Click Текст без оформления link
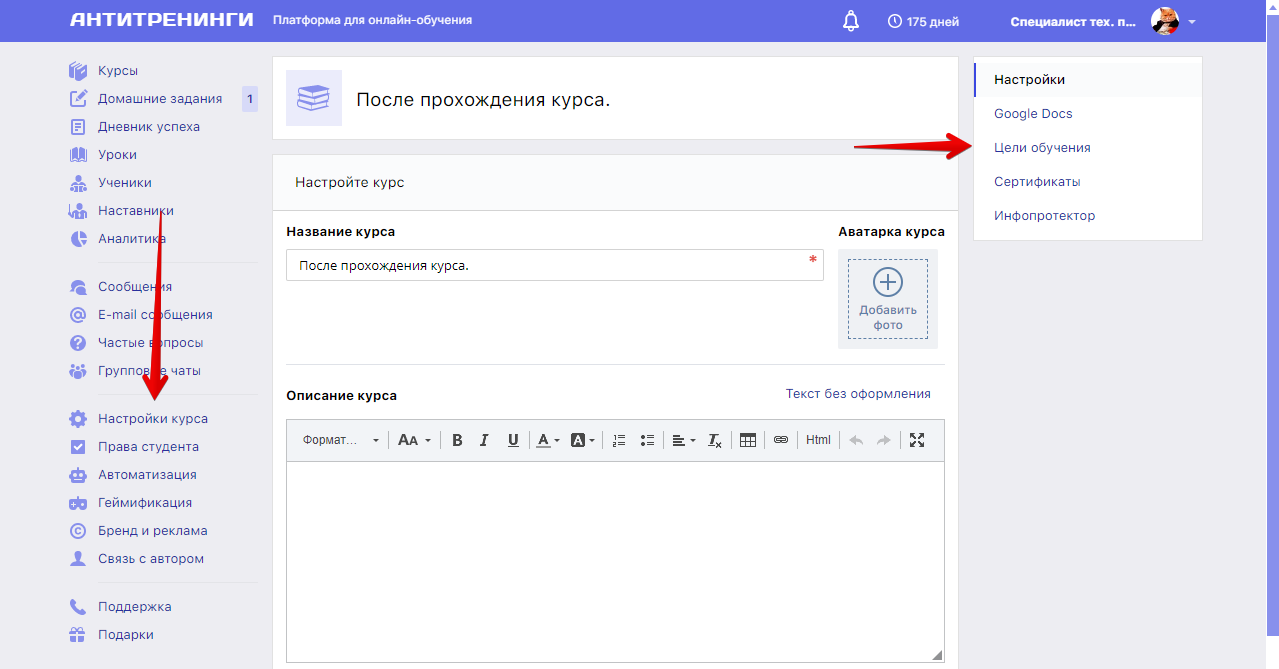 coord(857,394)
